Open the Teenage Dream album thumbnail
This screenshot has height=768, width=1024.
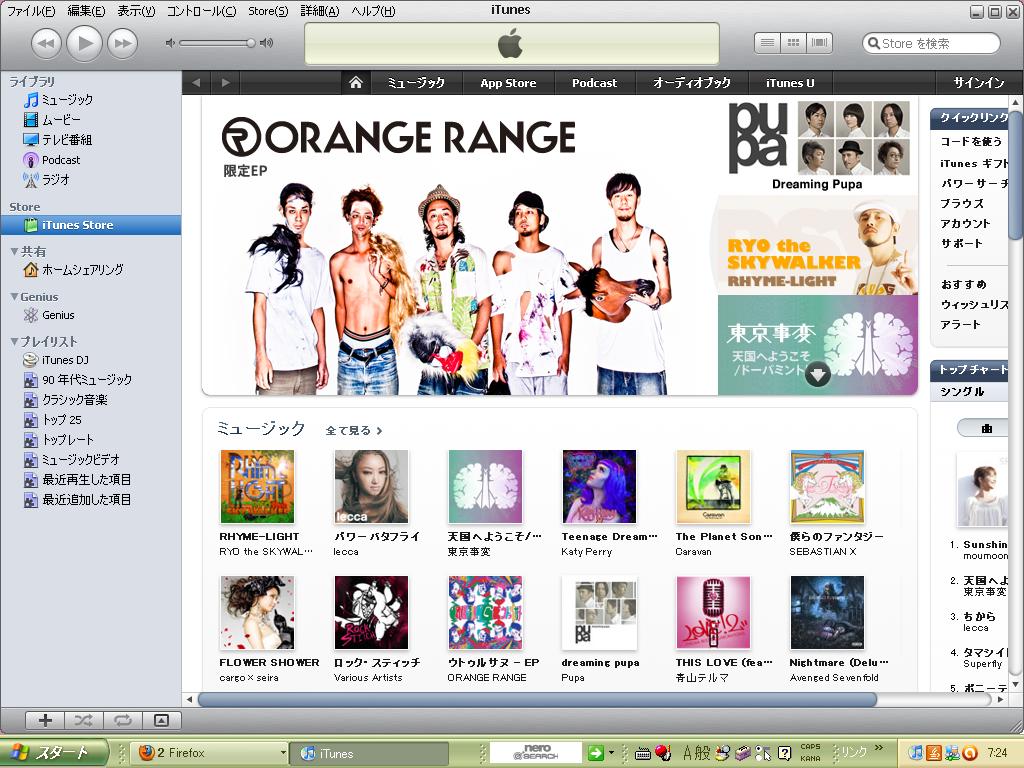pos(599,487)
